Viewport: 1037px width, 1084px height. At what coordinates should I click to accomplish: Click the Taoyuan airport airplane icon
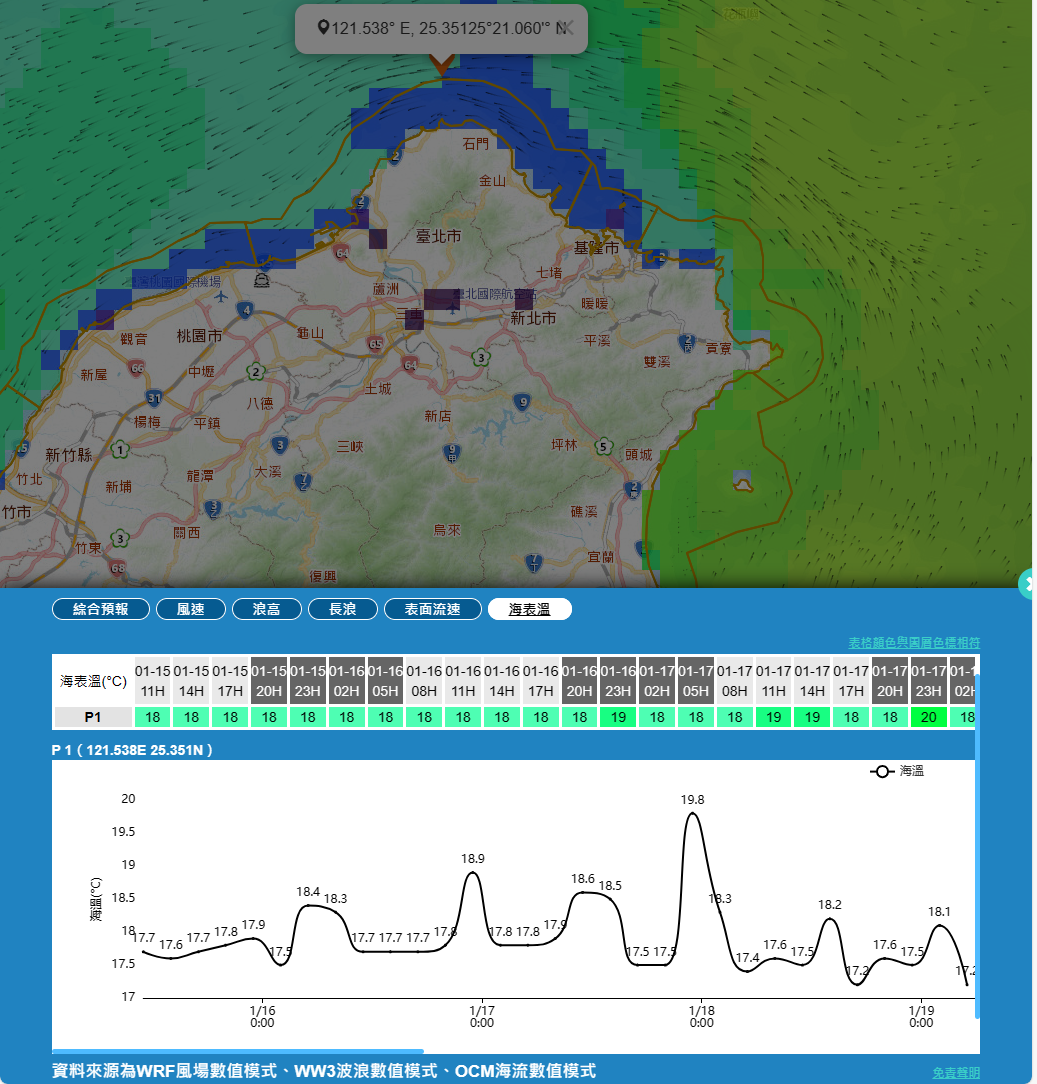tap(220, 297)
